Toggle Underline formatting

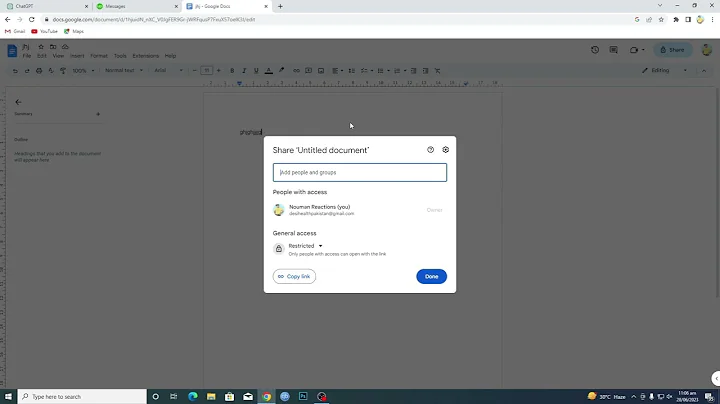point(256,71)
